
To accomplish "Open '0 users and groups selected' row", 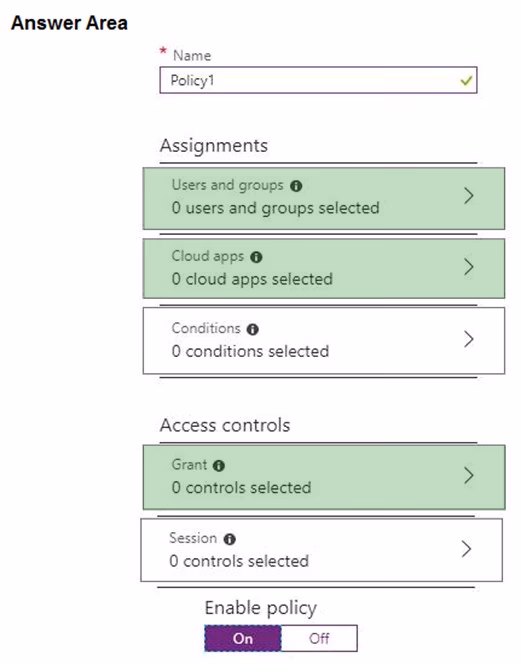I will point(324,198).
